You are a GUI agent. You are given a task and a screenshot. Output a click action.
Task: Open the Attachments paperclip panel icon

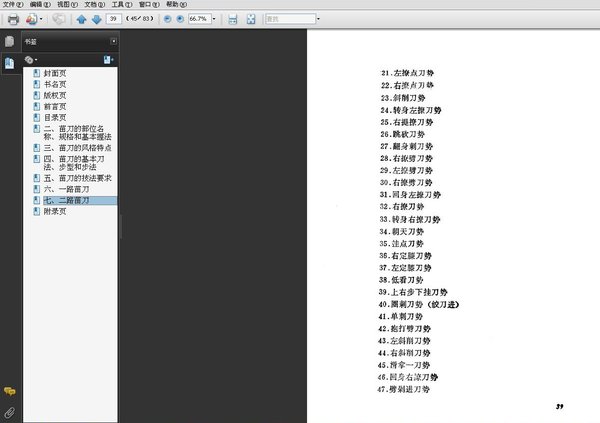(10, 412)
